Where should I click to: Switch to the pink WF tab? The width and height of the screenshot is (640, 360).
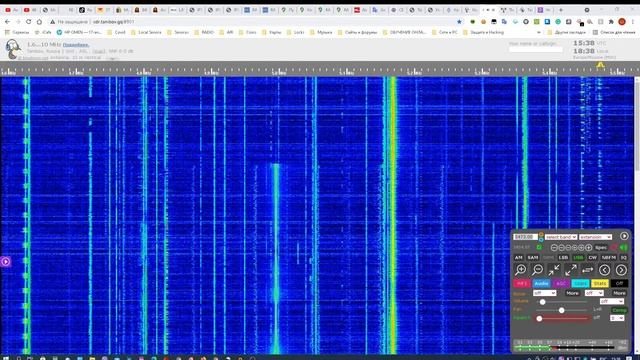click(522, 283)
